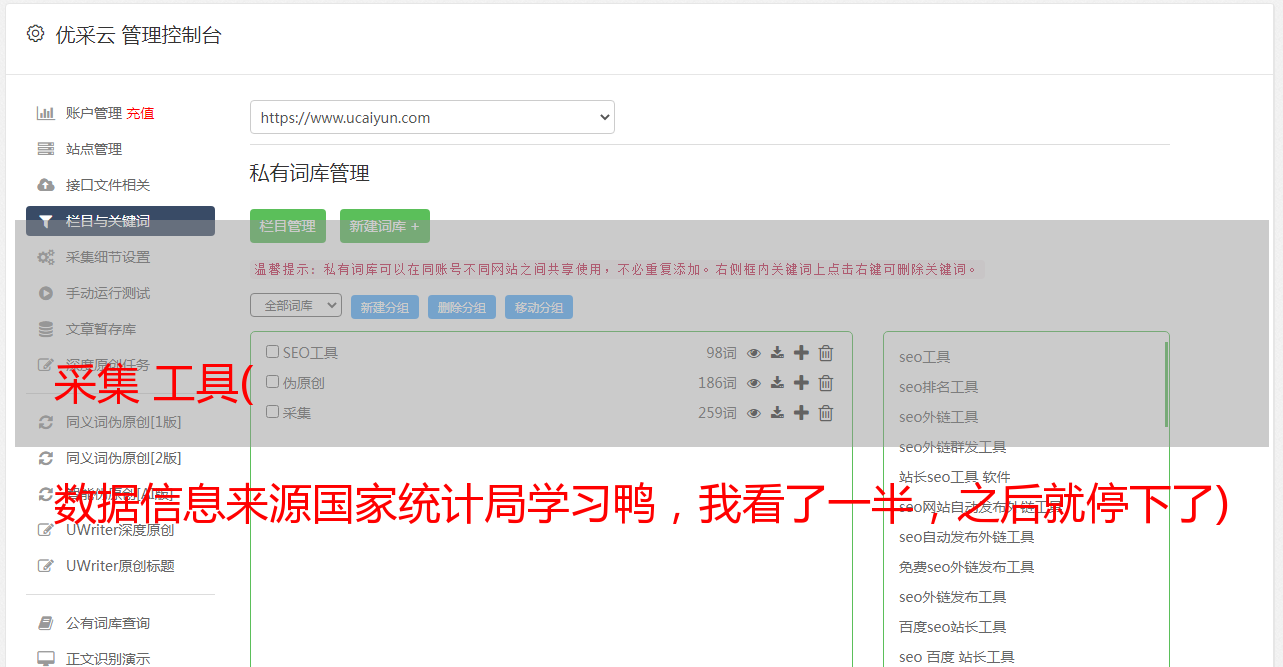This screenshot has height=667, width=1283.
Task: Click the book icon for 公有词库查询
Action: (46, 623)
